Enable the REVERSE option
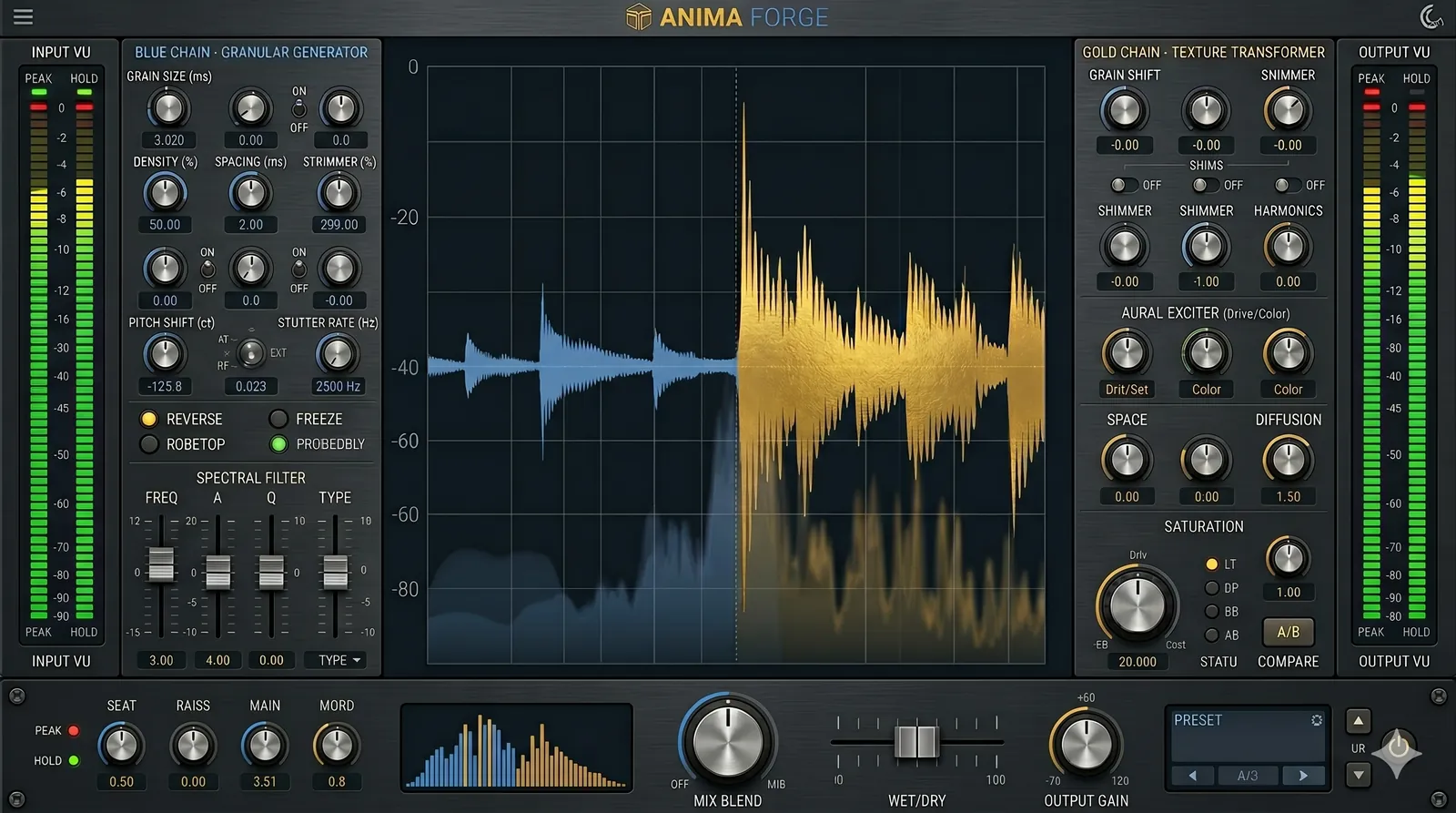The image size is (1456, 813). pyautogui.click(x=148, y=419)
